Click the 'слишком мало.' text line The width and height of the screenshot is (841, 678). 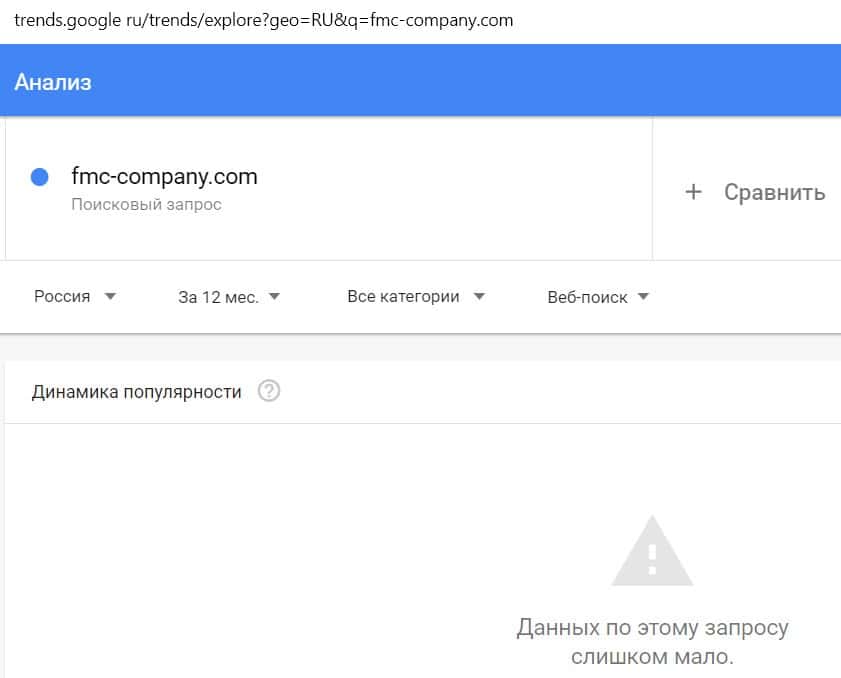[652, 657]
